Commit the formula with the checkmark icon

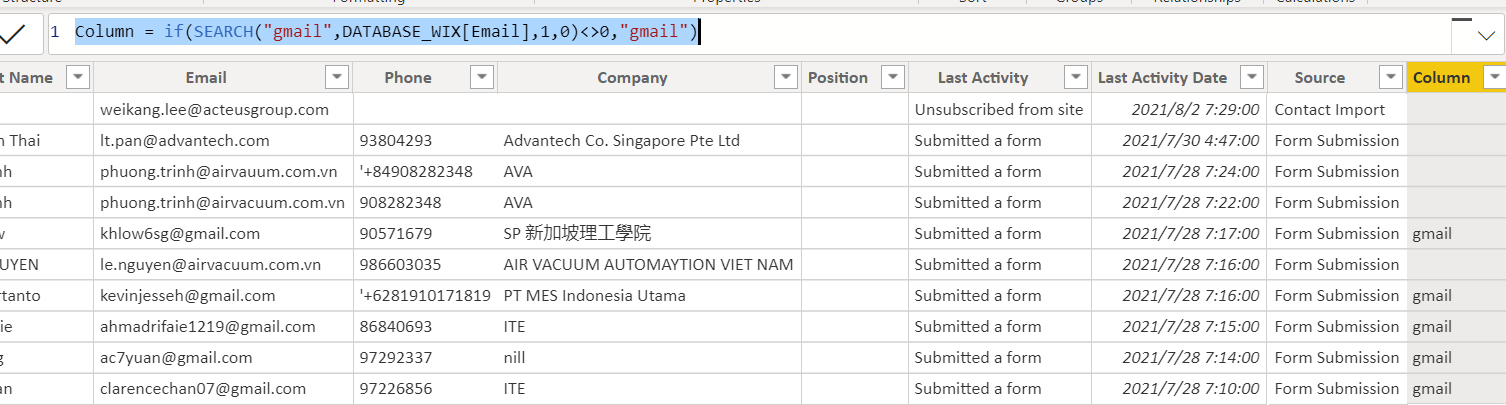13,34
